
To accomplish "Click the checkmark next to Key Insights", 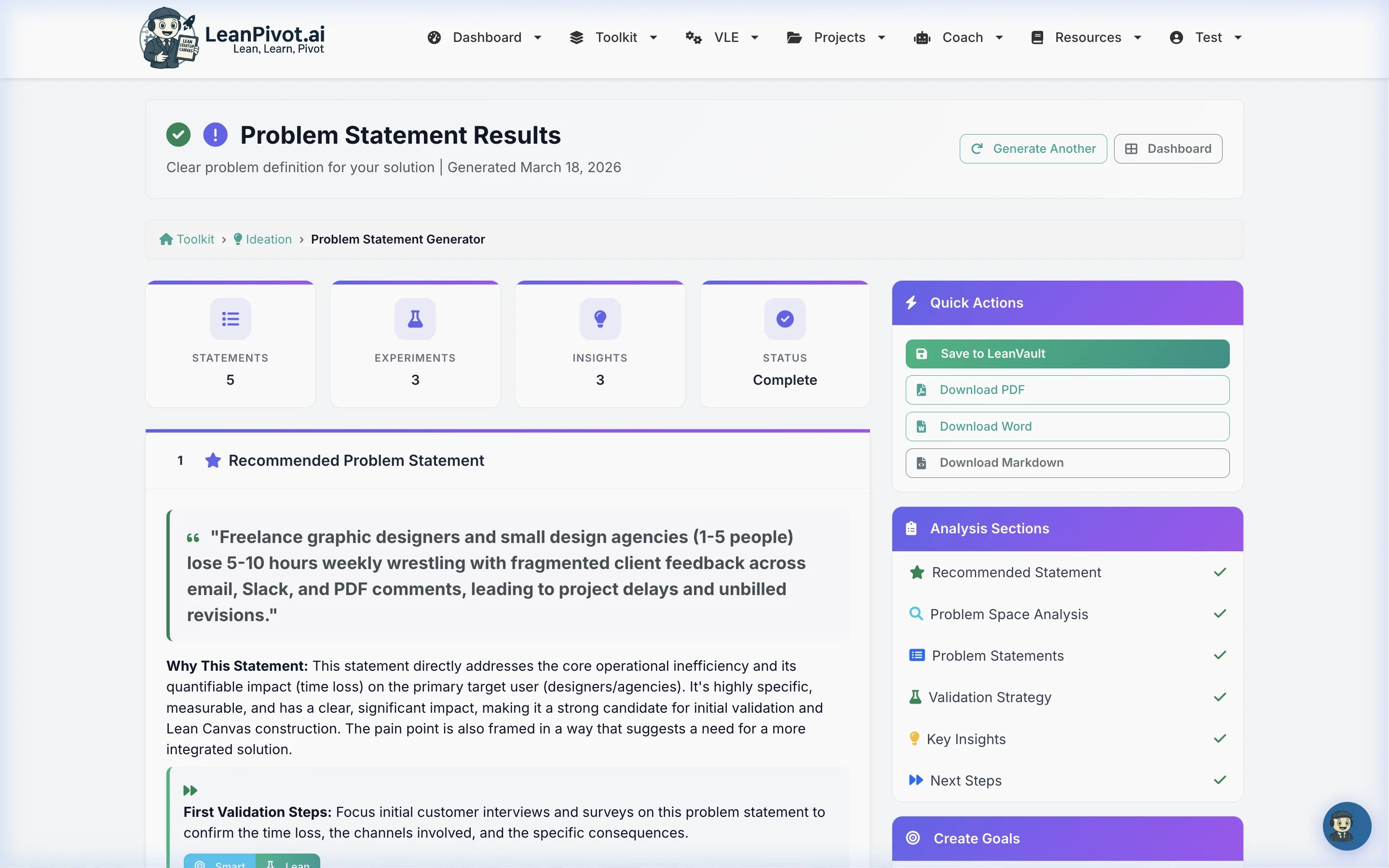I will pyautogui.click(x=1220, y=739).
